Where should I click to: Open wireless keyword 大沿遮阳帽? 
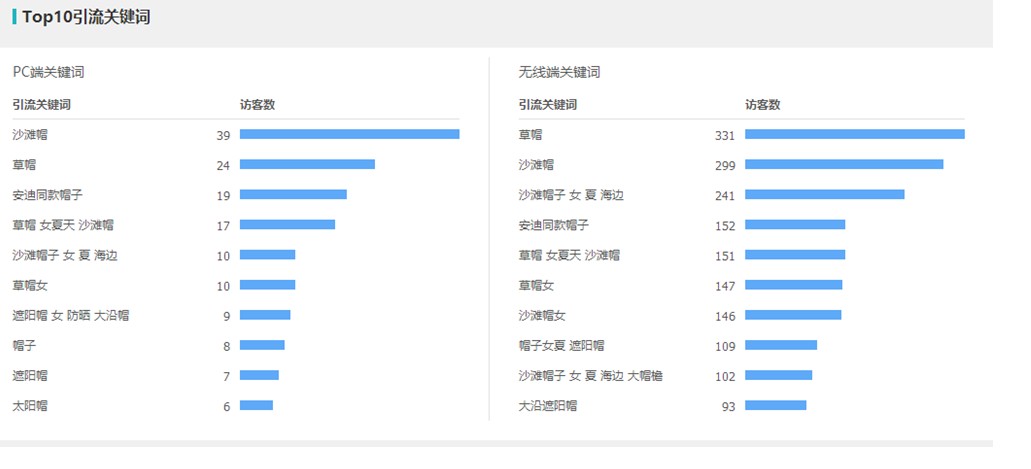pos(548,406)
